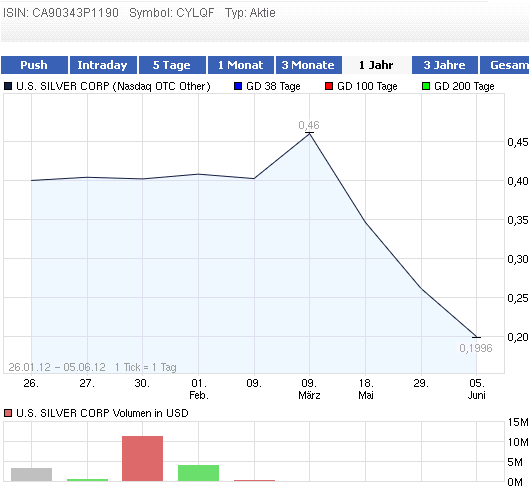Click the GD 100 Tage legend label
The image size is (529, 489).
pos(367,86)
